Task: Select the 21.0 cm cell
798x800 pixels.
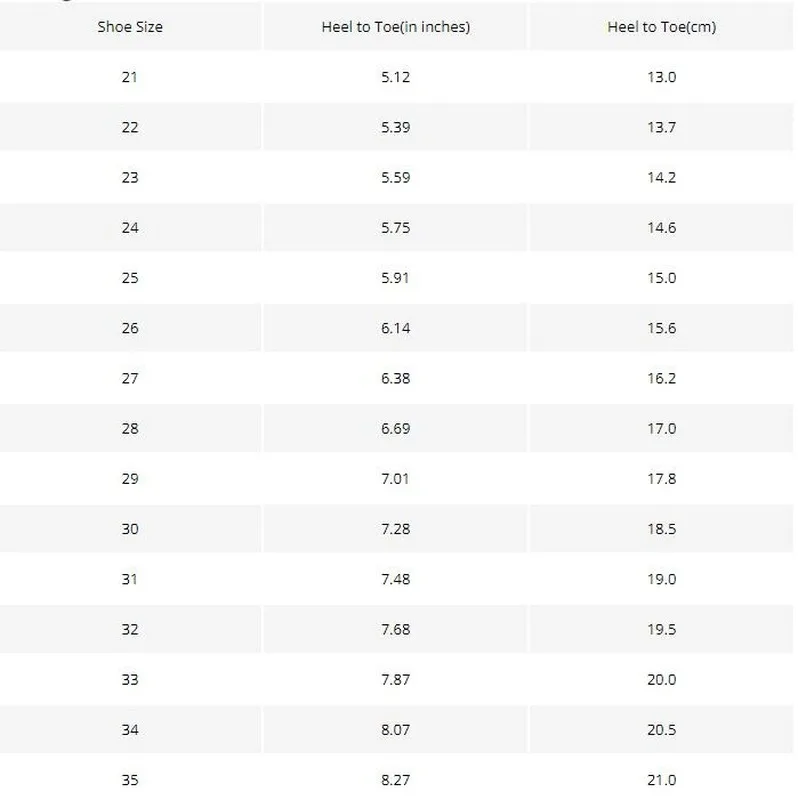Action: (661, 780)
